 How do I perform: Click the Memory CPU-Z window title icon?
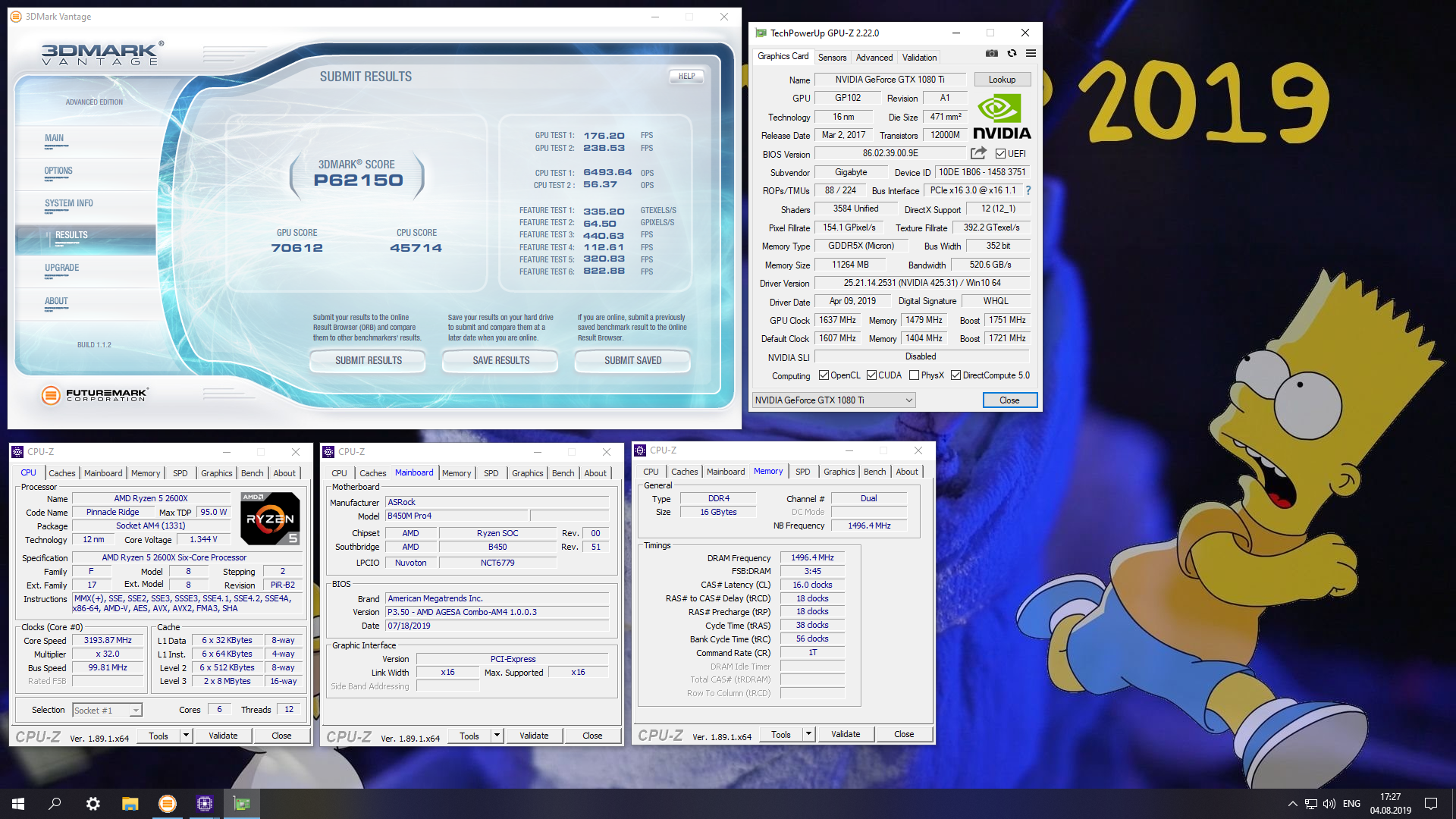point(640,450)
